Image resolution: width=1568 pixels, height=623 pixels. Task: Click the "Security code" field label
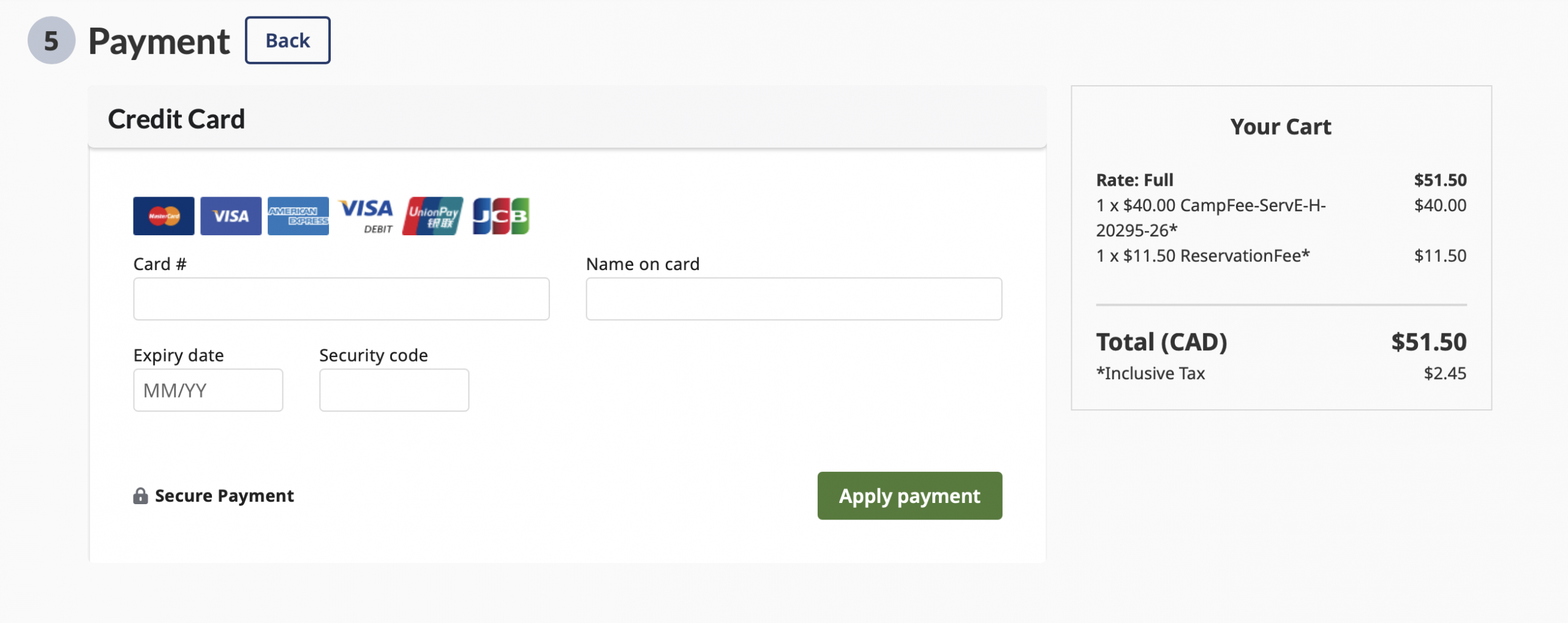pyautogui.click(x=373, y=355)
